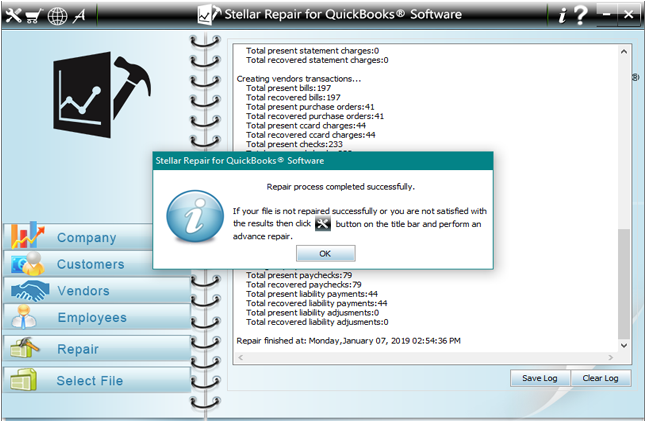This screenshot has width=645, height=421.
Task: Select 'Total recovered ccard charges:44' line
Action: (x=311, y=135)
